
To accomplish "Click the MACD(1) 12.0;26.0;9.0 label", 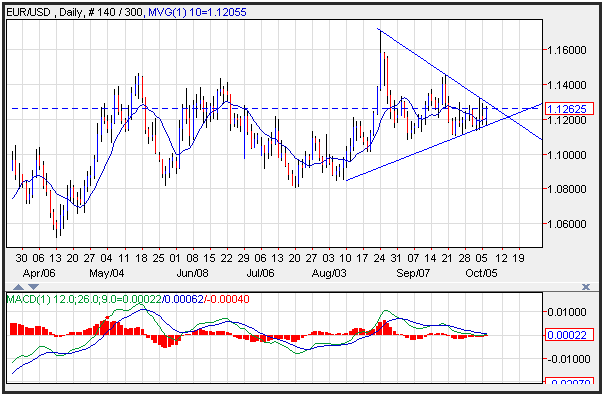I will (65, 299).
